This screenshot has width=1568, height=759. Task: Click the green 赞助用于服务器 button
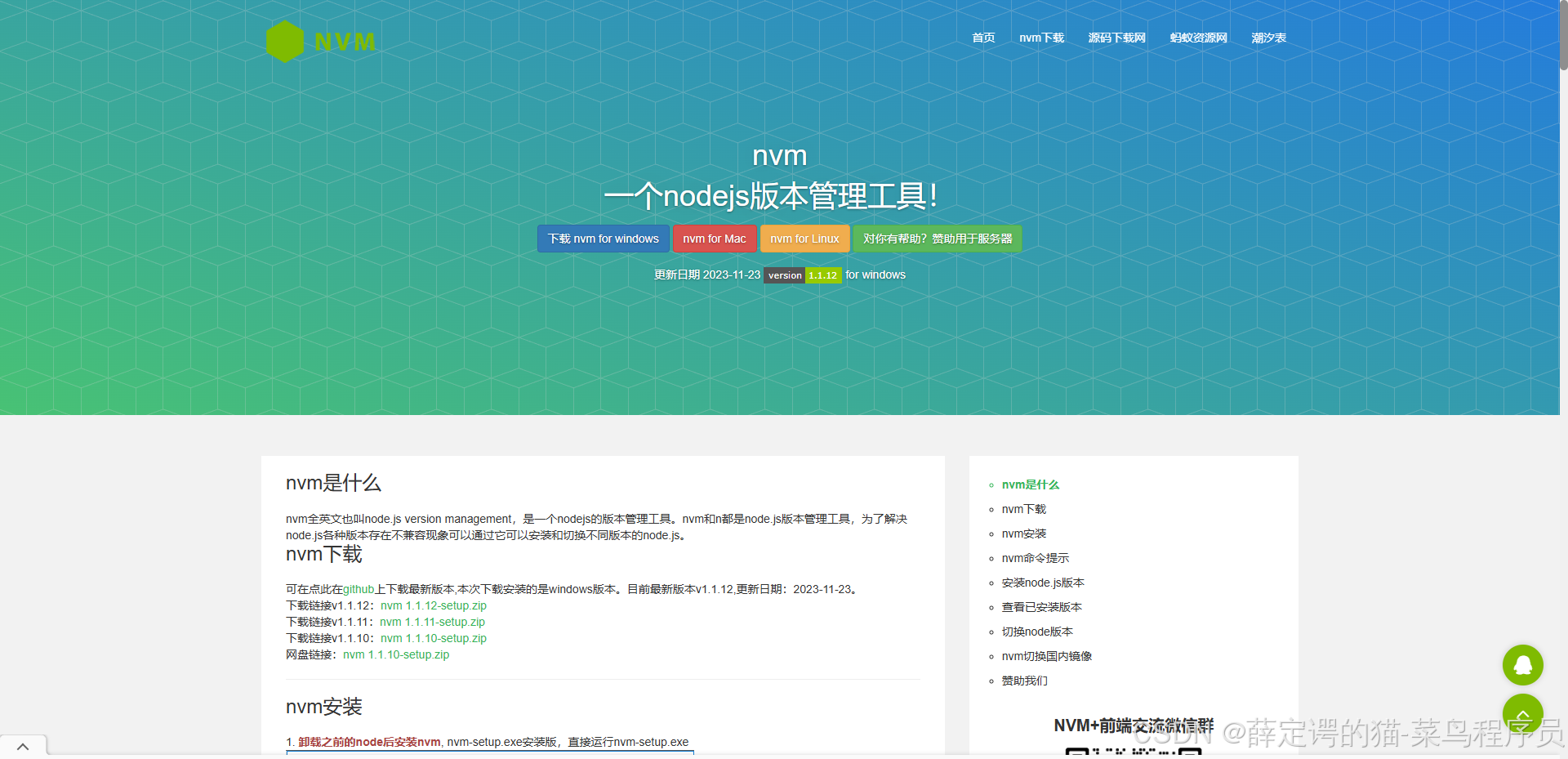tap(937, 239)
